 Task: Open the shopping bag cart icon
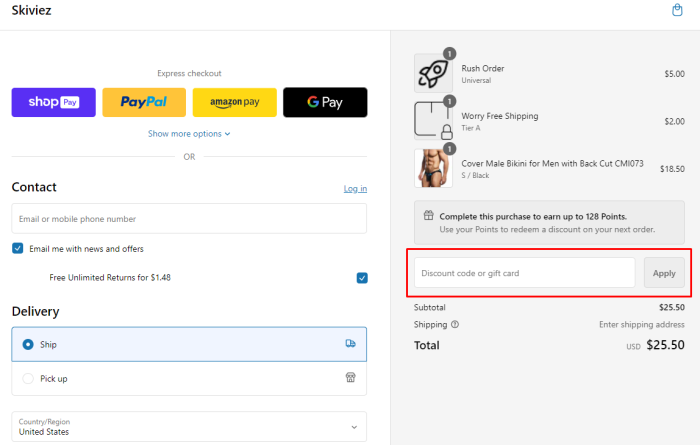pyautogui.click(x=677, y=10)
